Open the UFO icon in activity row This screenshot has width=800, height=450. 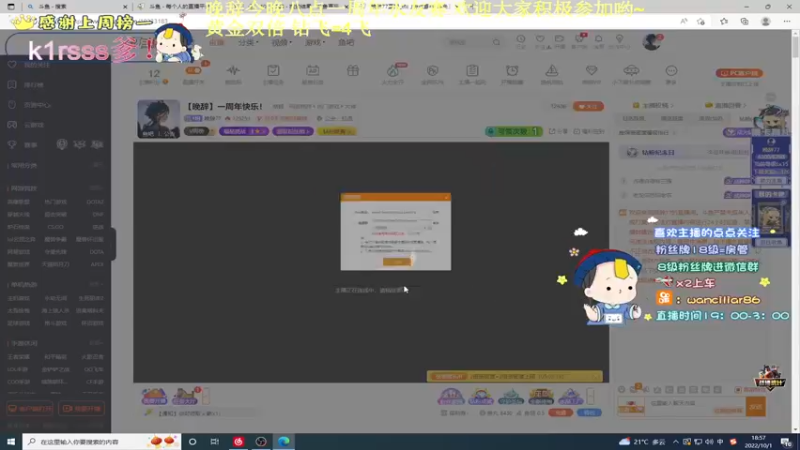click(x=631, y=70)
